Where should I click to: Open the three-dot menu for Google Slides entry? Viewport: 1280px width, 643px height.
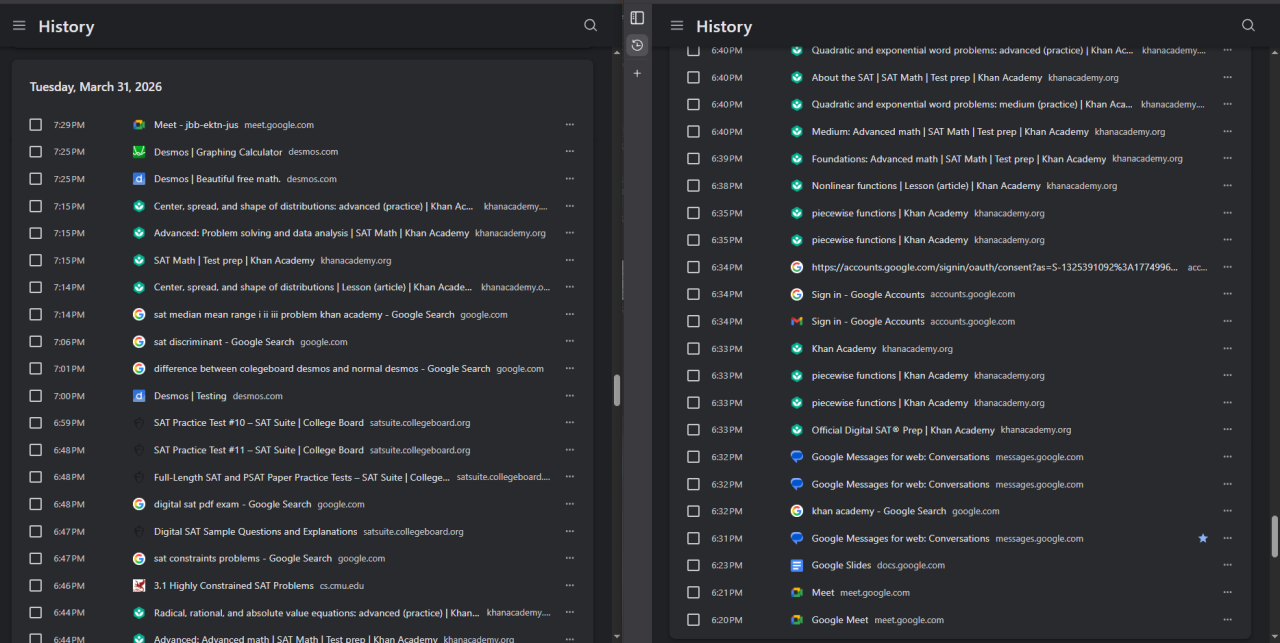pyautogui.click(x=1227, y=565)
